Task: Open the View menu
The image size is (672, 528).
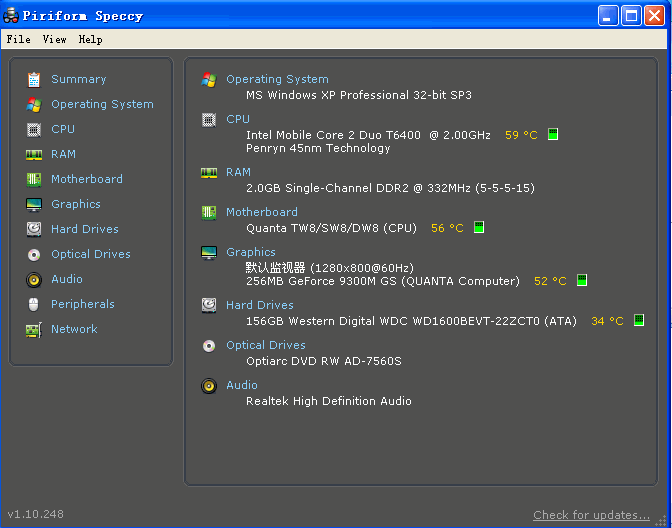Action: (x=54, y=39)
